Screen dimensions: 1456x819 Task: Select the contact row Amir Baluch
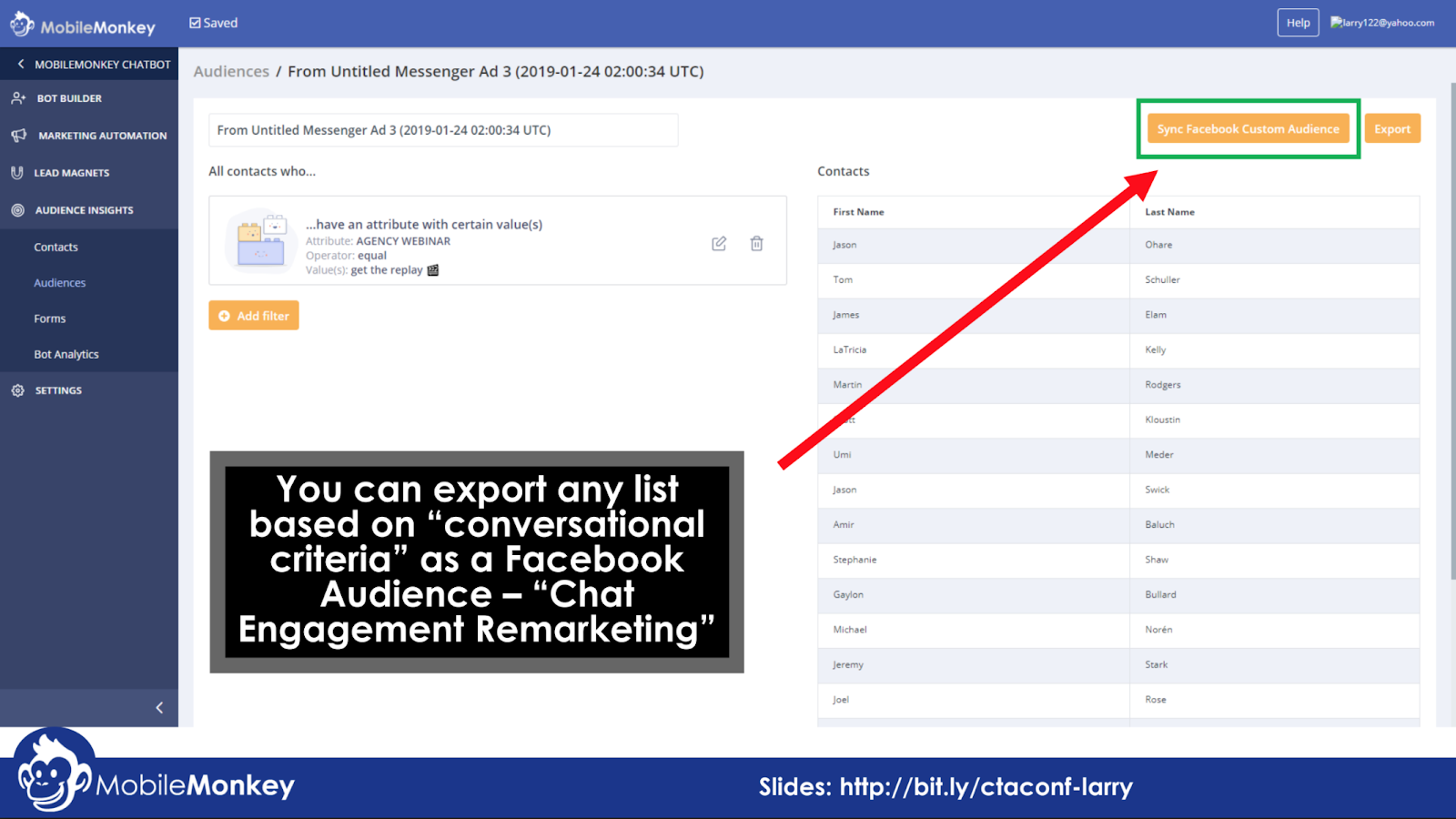pyautogui.click(x=1118, y=525)
